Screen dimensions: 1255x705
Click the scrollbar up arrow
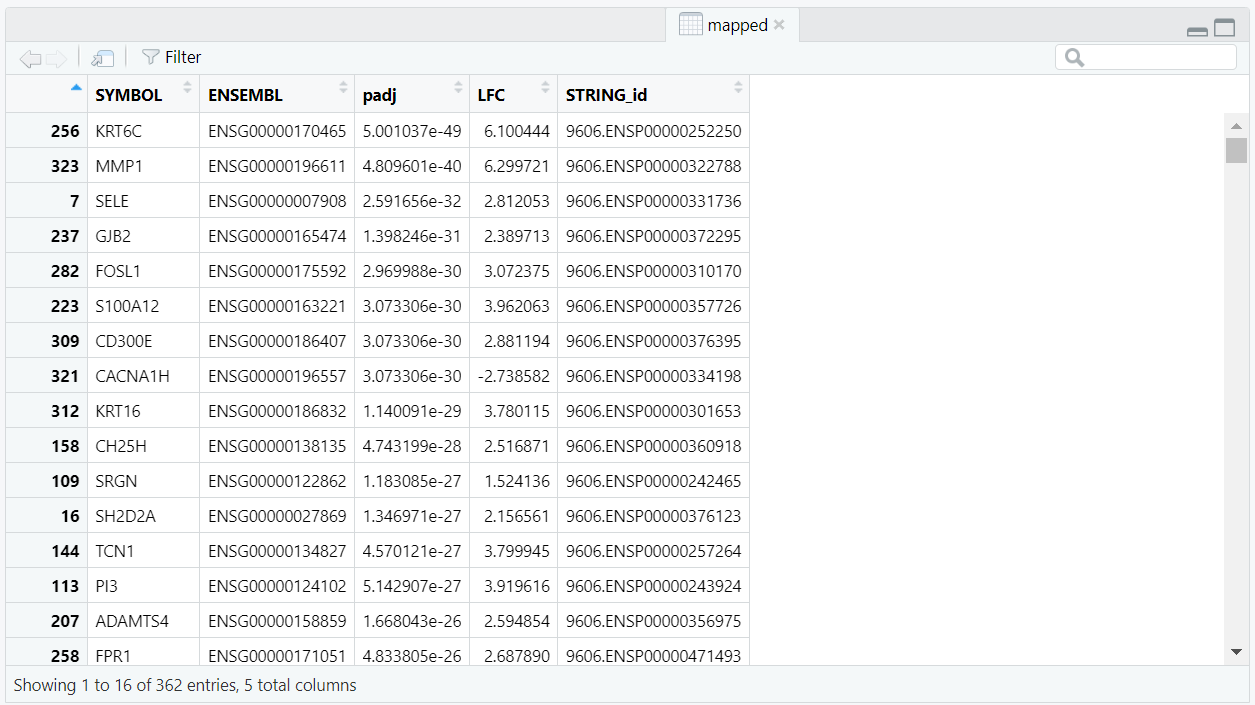point(1236,127)
